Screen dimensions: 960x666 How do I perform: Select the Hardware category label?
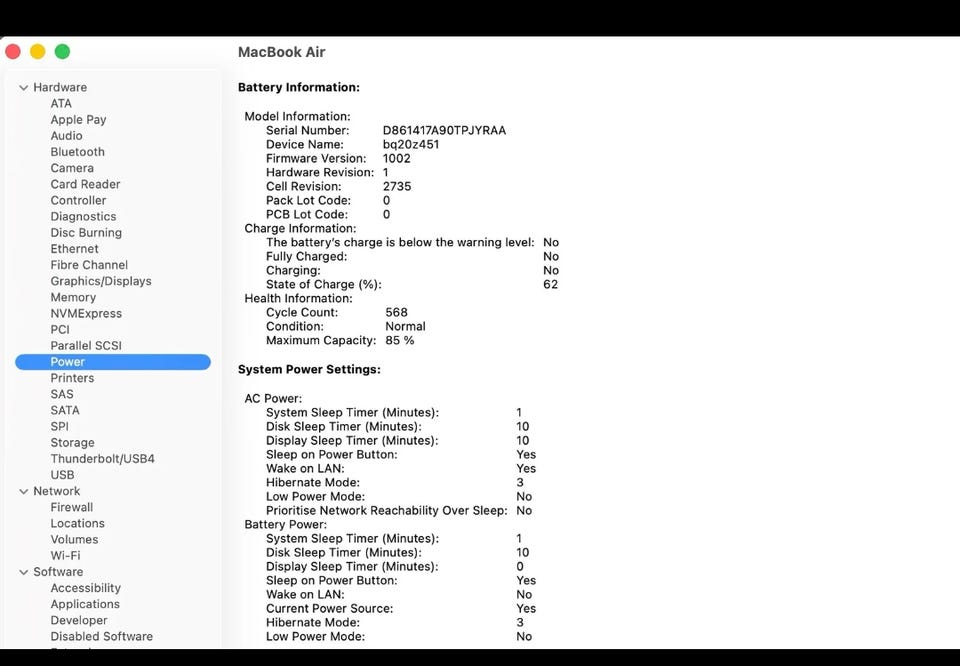[60, 88]
